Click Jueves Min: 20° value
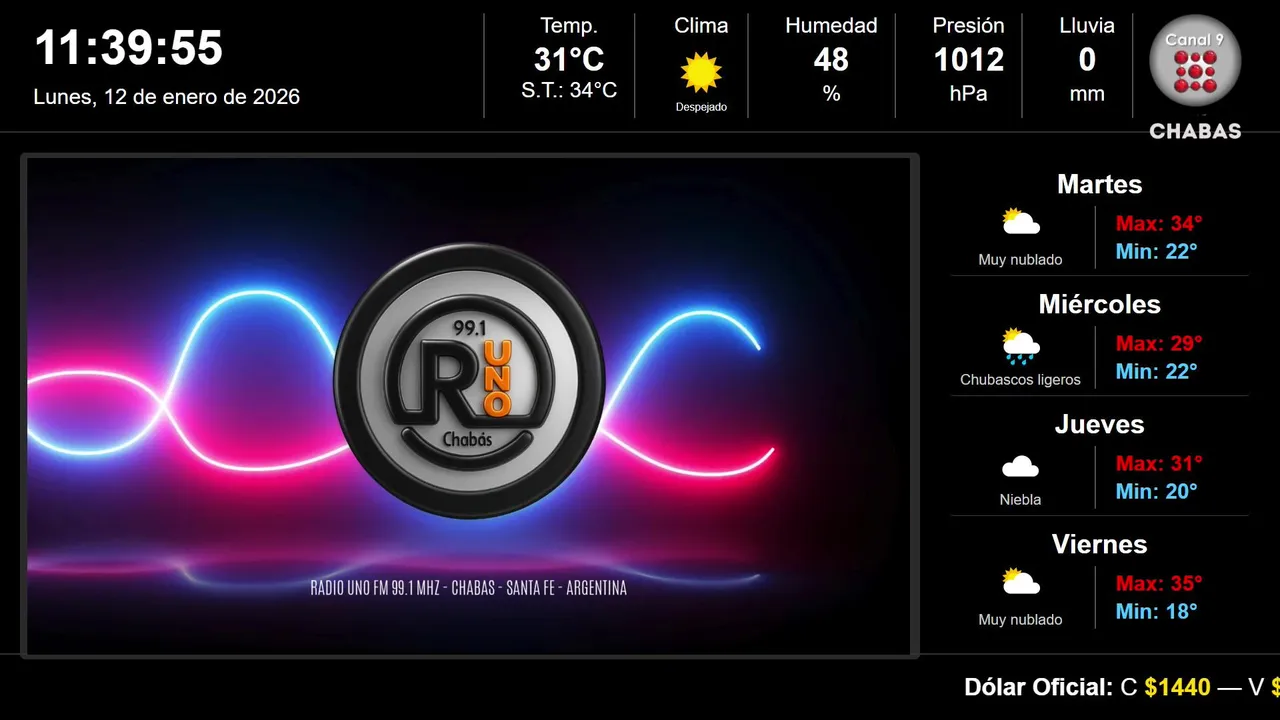This screenshot has height=720, width=1280. click(x=1156, y=491)
